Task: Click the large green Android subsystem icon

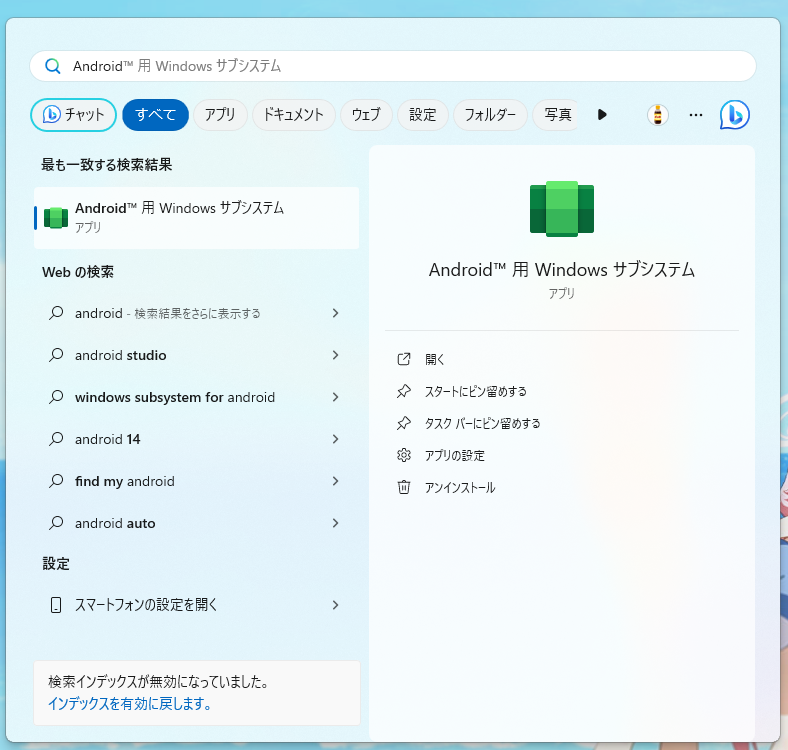Action: click(x=562, y=209)
